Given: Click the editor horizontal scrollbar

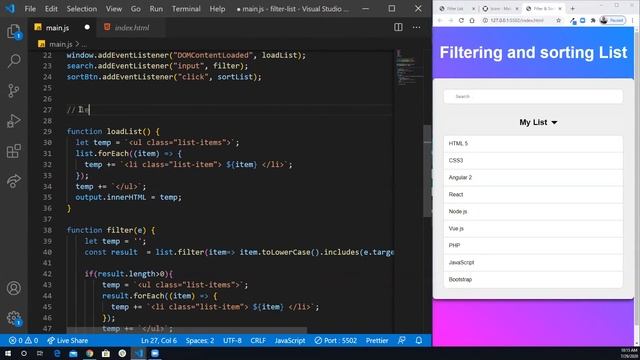Looking at the screenshot, I should (x=187, y=330).
